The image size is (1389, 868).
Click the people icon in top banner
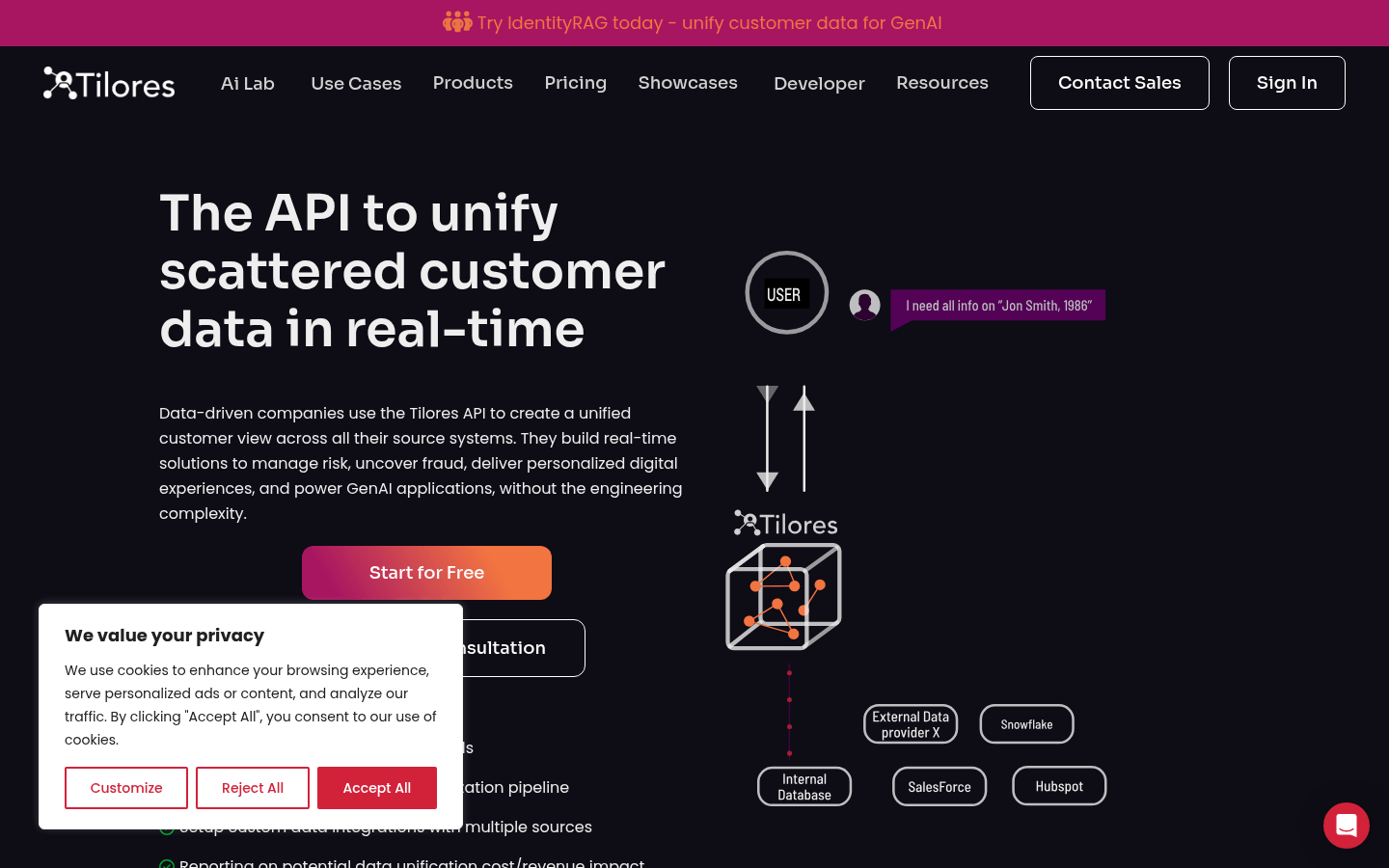pos(457,22)
